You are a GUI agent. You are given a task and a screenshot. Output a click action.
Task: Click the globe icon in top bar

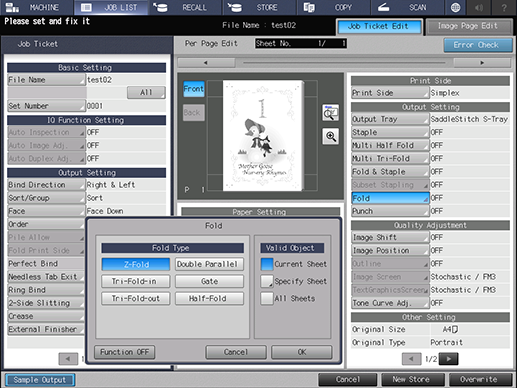(455, 7)
